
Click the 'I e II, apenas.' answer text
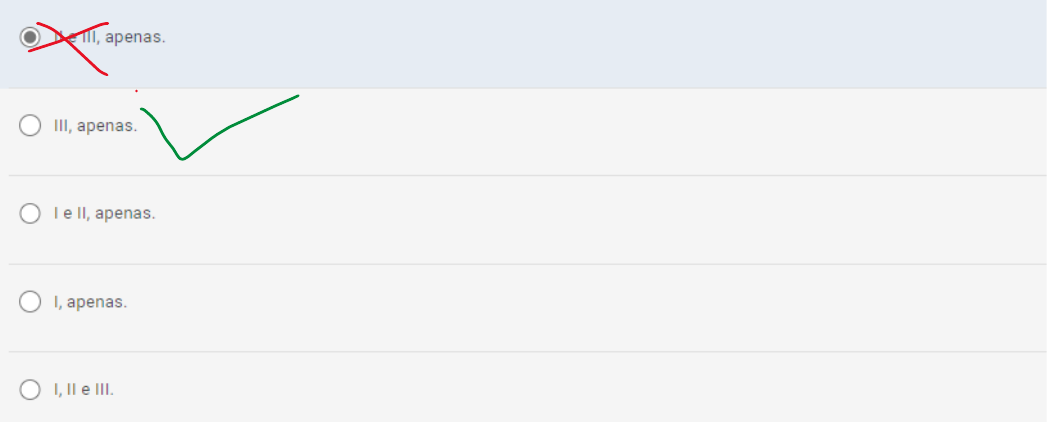coord(105,213)
